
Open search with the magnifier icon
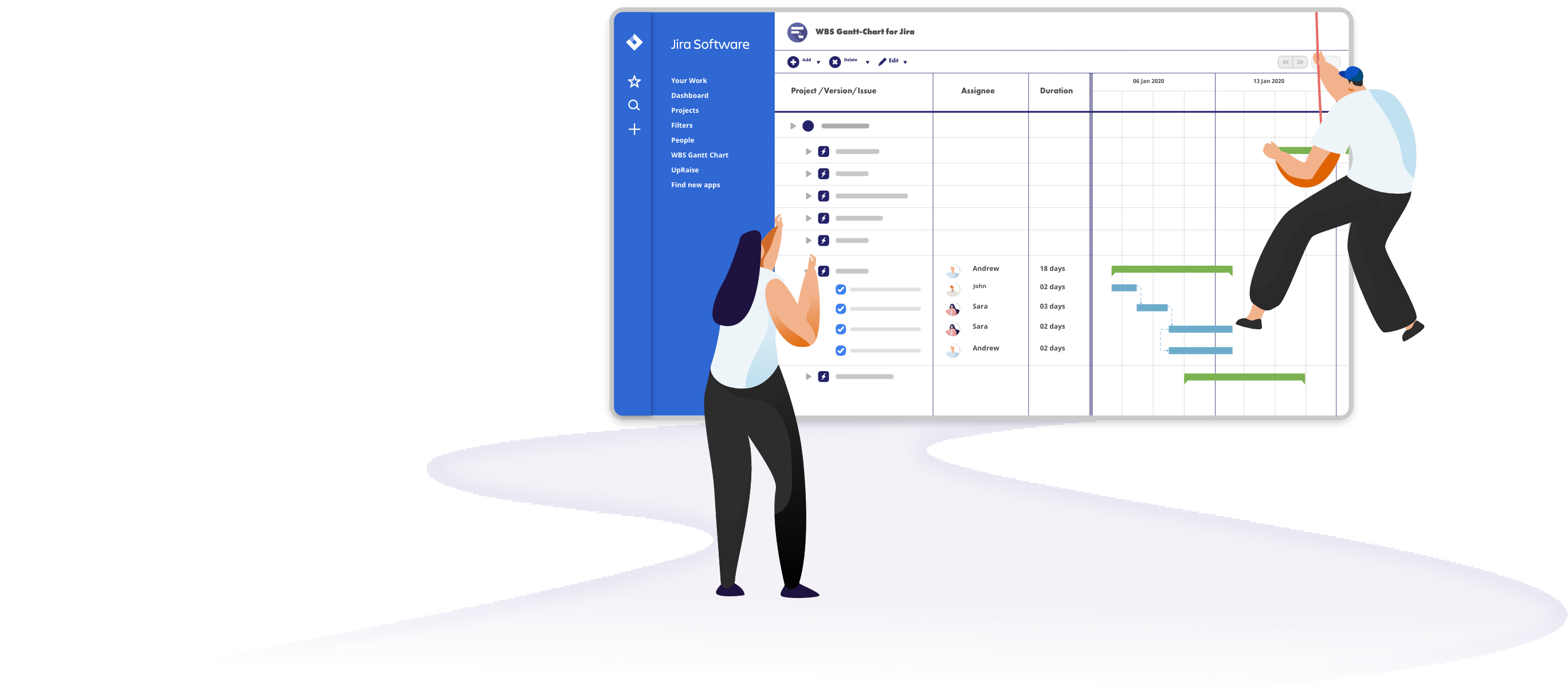(x=634, y=105)
